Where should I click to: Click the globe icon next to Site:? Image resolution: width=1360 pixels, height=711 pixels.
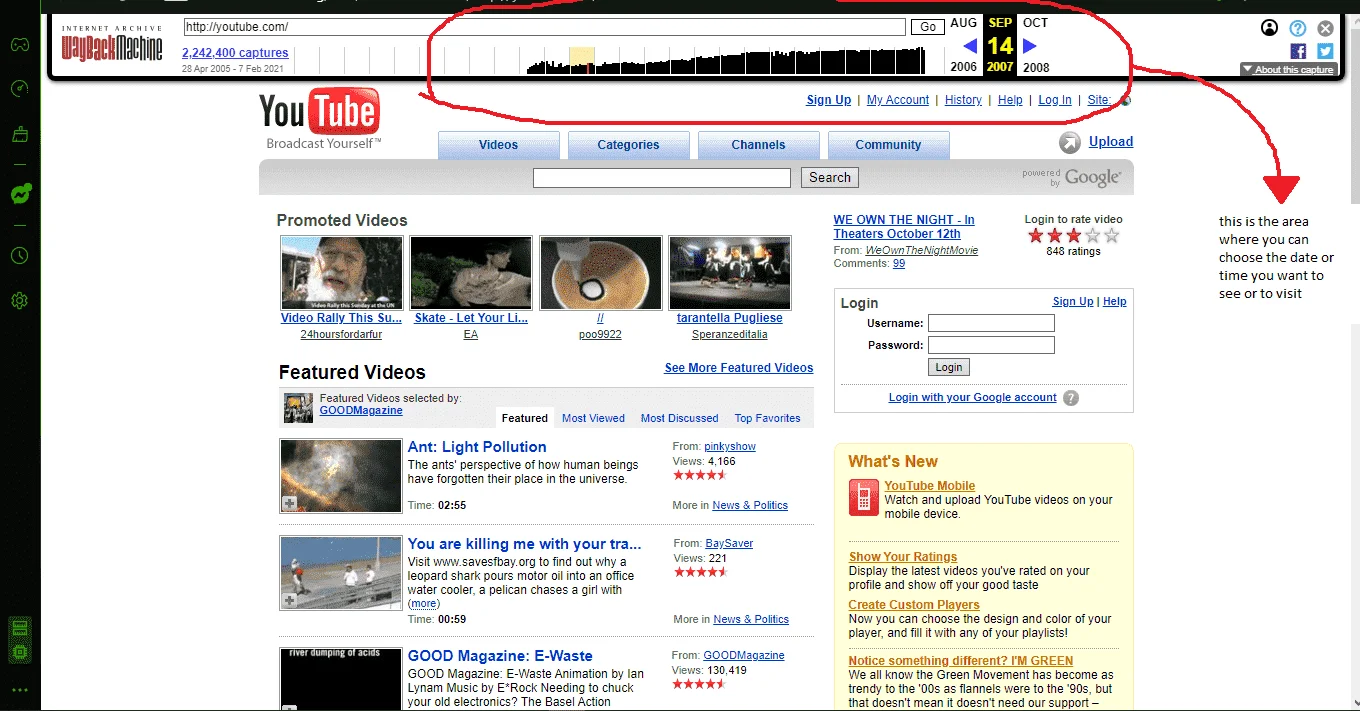(1126, 100)
